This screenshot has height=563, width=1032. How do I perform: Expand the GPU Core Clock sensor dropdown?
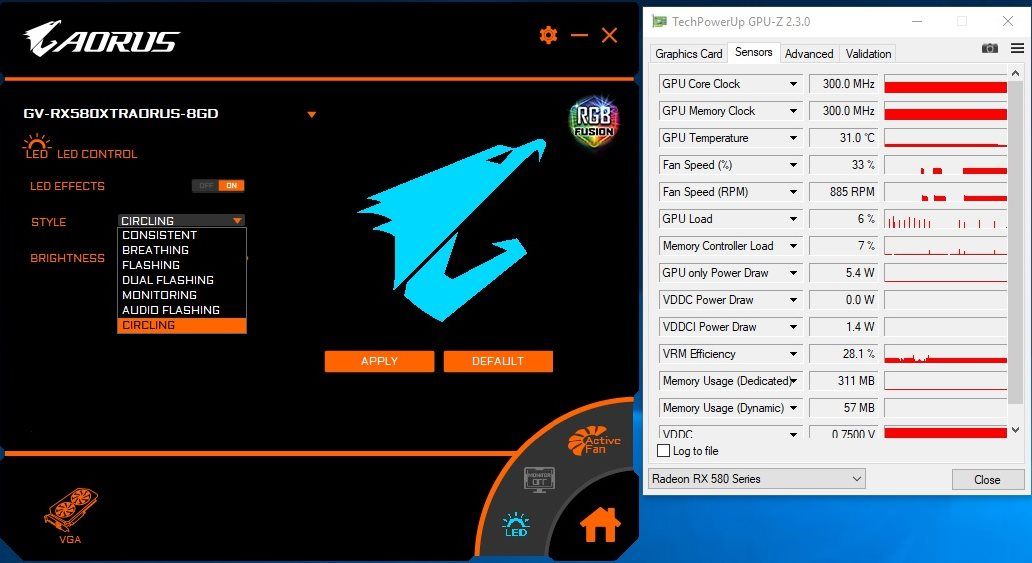793,84
